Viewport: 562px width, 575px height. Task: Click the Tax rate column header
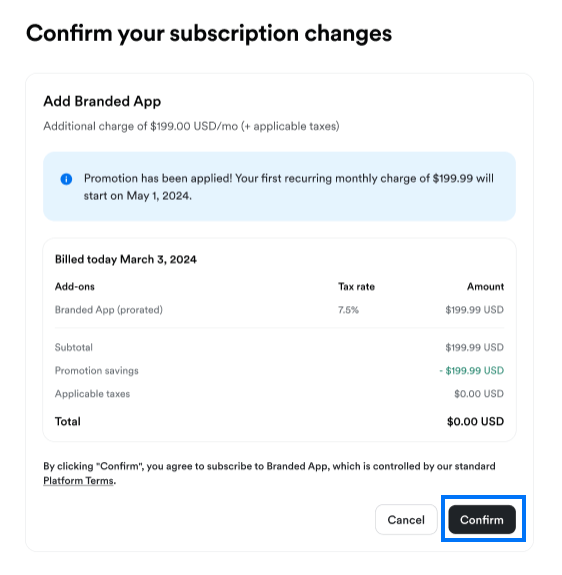(356, 286)
